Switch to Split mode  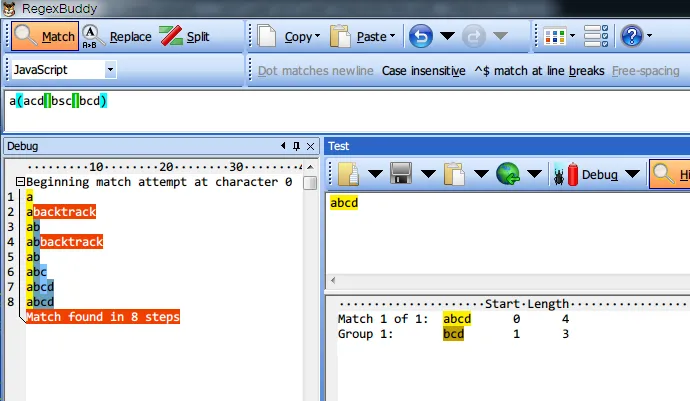point(184,37)
